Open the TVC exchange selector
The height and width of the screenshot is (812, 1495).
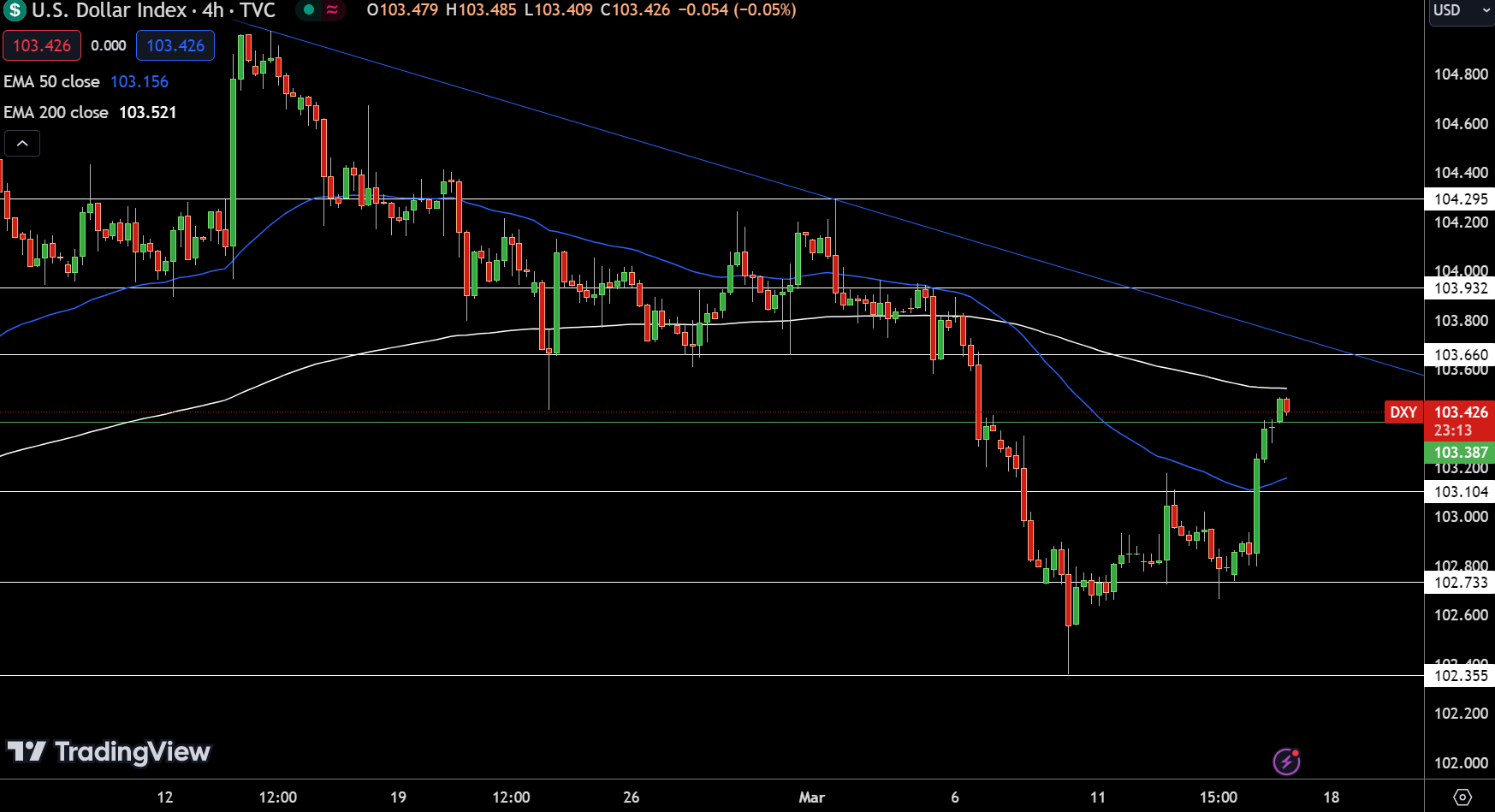pos(258,11)
